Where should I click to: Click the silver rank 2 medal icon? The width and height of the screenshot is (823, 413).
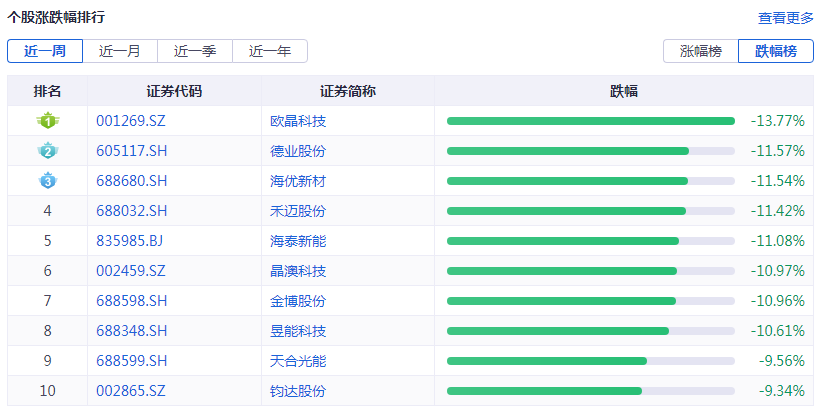[x=47, y=151]
